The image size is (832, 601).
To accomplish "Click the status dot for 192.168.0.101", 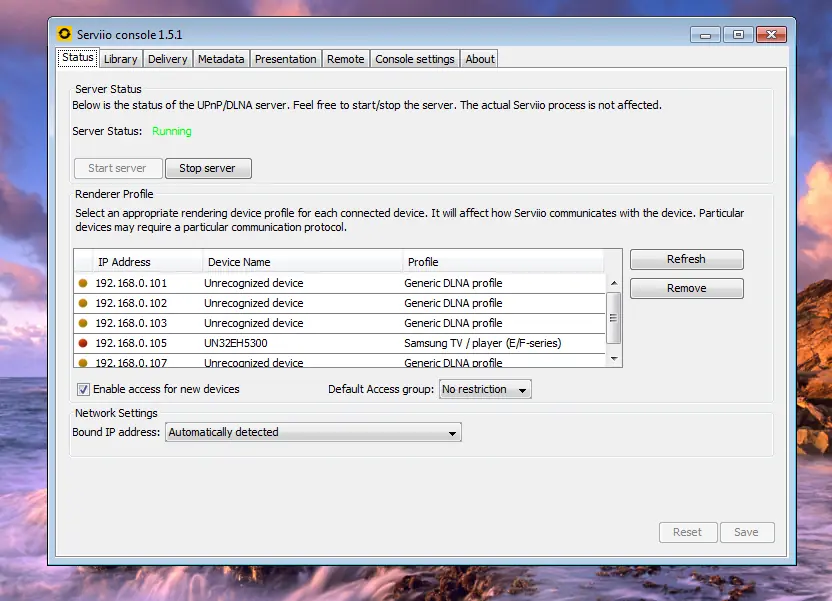I will coord(83,283).
